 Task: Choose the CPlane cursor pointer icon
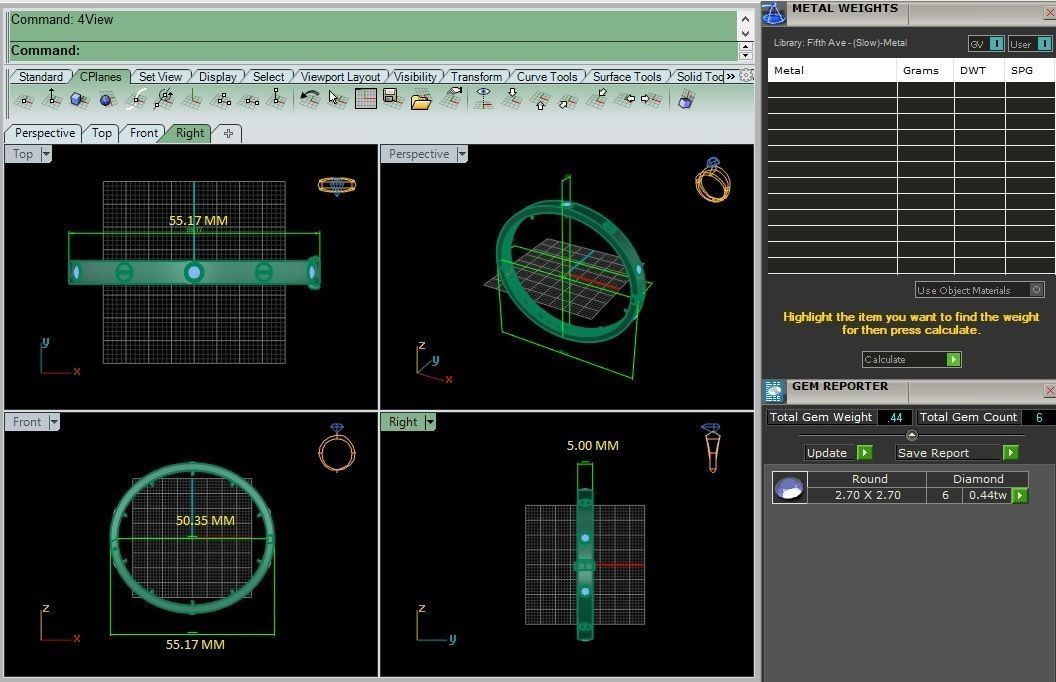(x=337, y=99)
